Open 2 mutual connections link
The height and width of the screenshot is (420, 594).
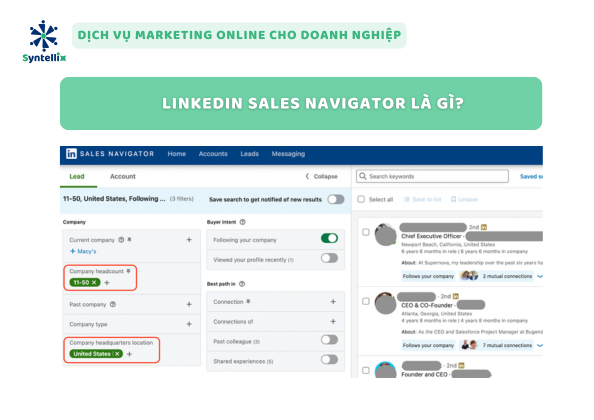point(507,276)
